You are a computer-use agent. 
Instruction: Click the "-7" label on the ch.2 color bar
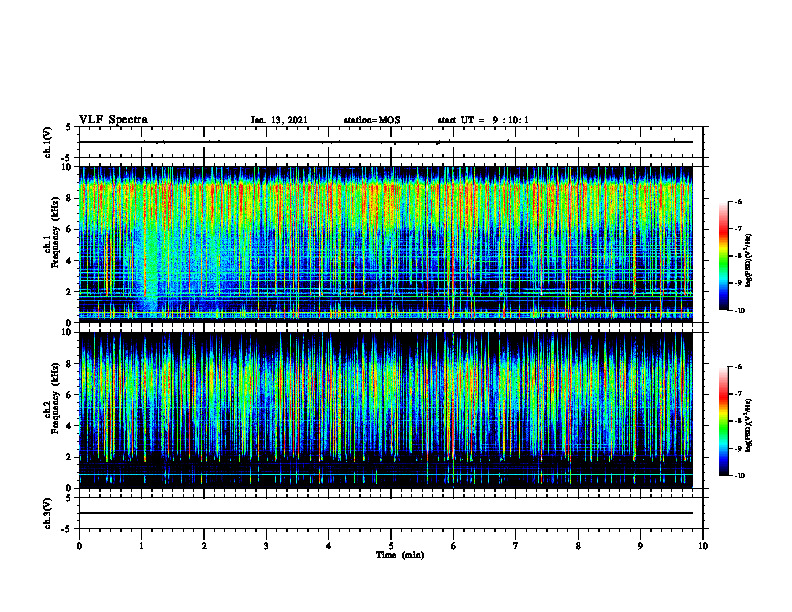738,394
